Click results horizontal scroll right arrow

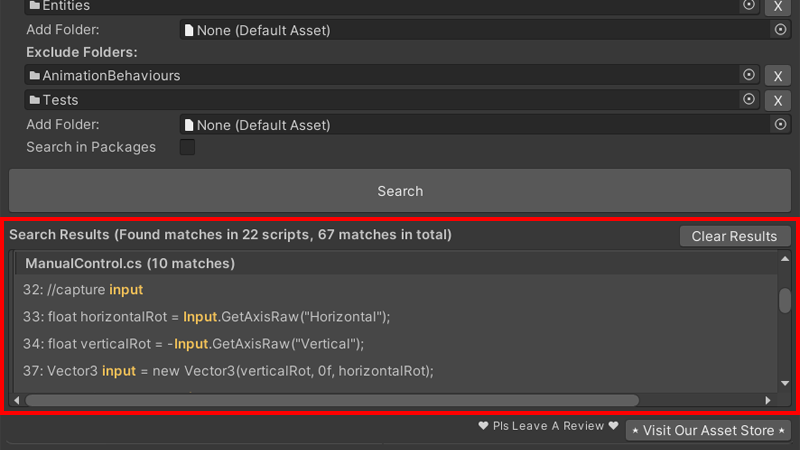pos(768,401)
